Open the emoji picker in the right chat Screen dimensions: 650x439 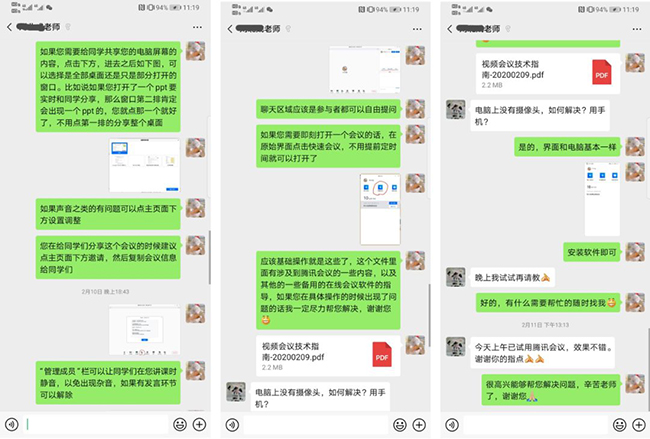point(619,425)
